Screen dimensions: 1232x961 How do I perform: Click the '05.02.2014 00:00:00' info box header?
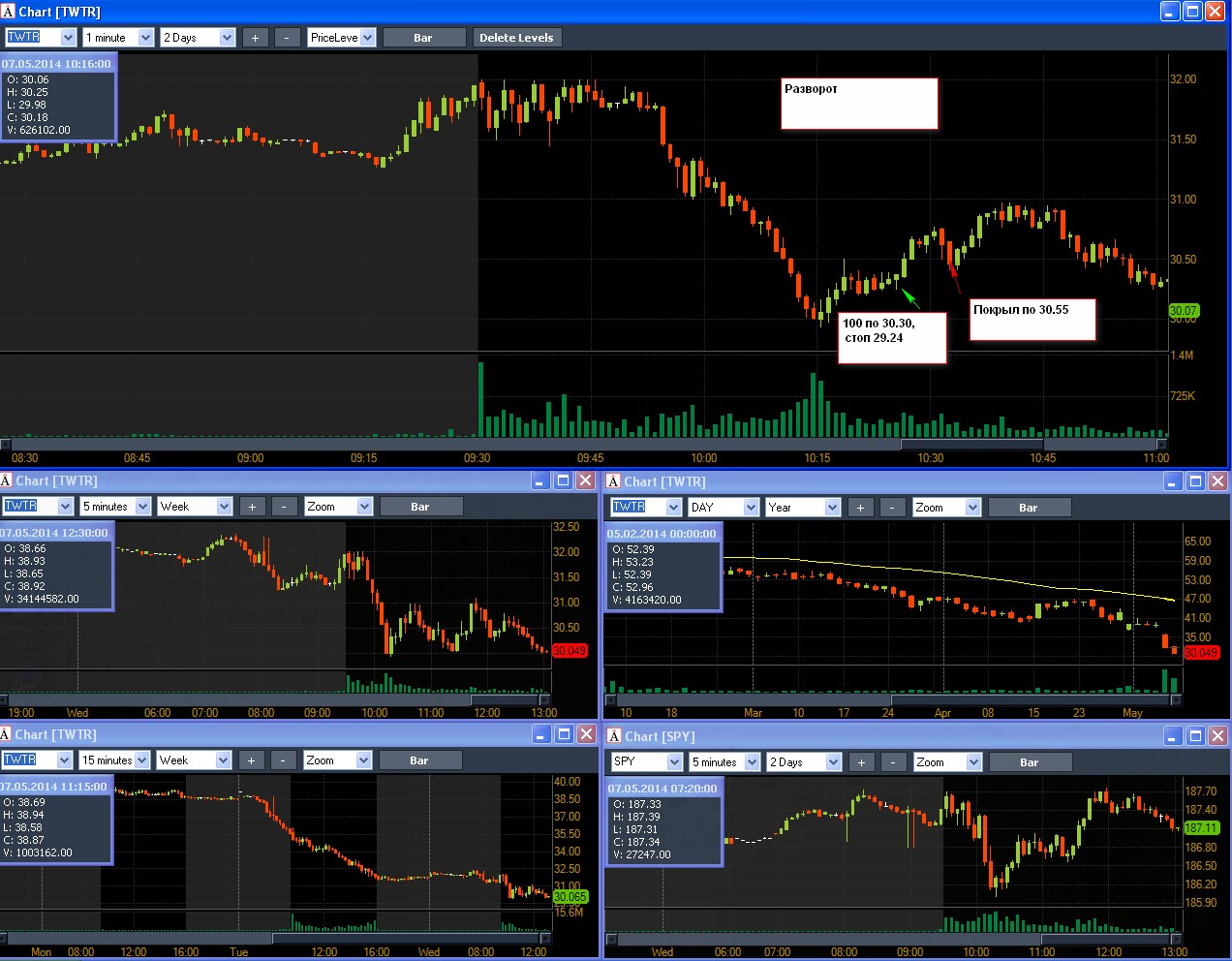click(x=662, y=534)
